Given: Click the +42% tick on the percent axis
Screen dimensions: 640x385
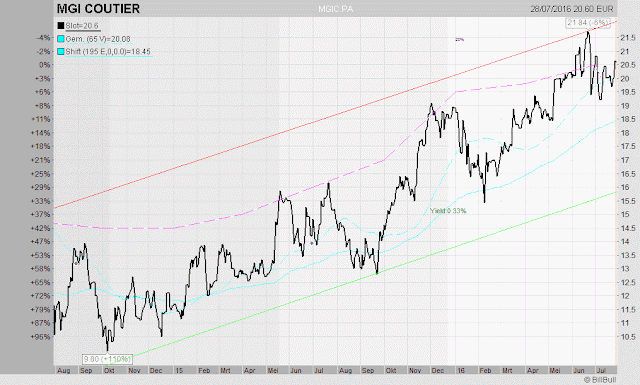Looking at the screenshot, I should [41, 228].
